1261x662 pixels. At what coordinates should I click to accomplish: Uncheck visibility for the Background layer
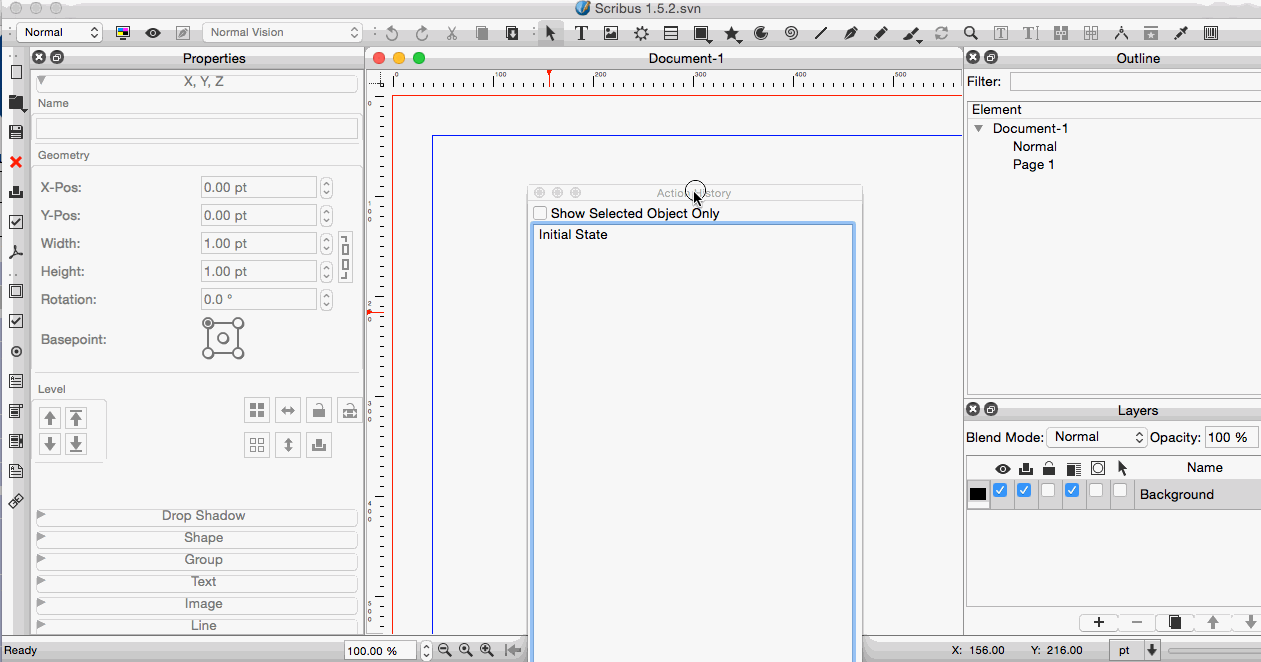(x=1000, y=491)
